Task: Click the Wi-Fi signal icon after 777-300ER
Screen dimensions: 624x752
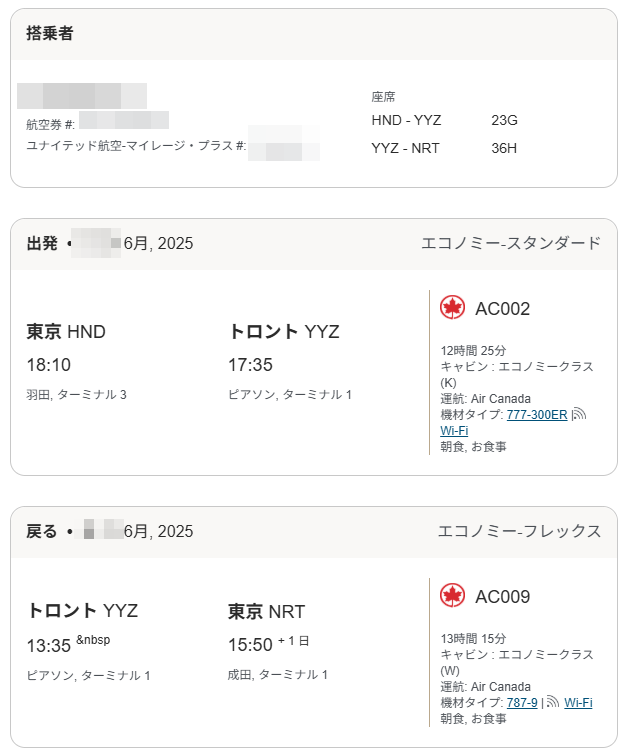Action: [579, 414]
